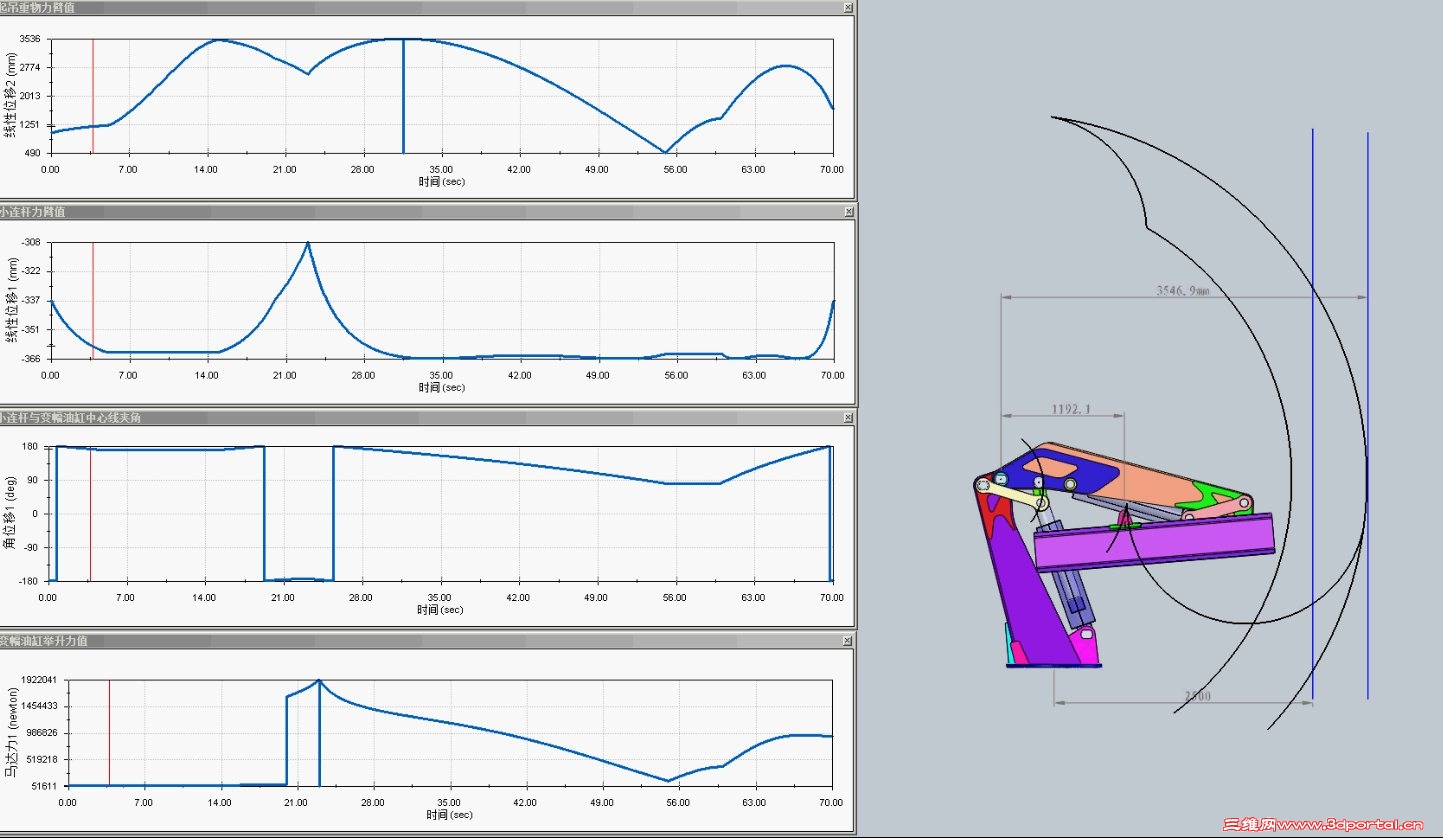Close the 小连杆与变幅油缸中心线夹角 plot window

[849, 417]
